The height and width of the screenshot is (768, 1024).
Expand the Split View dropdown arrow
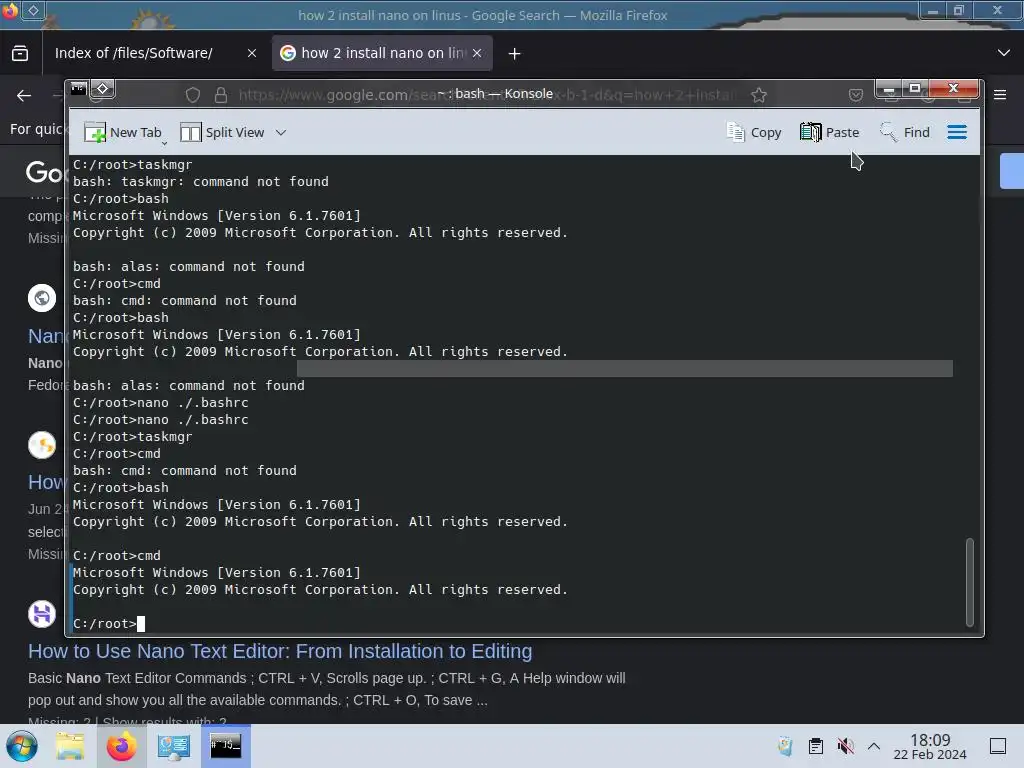[x=281, y=133]
